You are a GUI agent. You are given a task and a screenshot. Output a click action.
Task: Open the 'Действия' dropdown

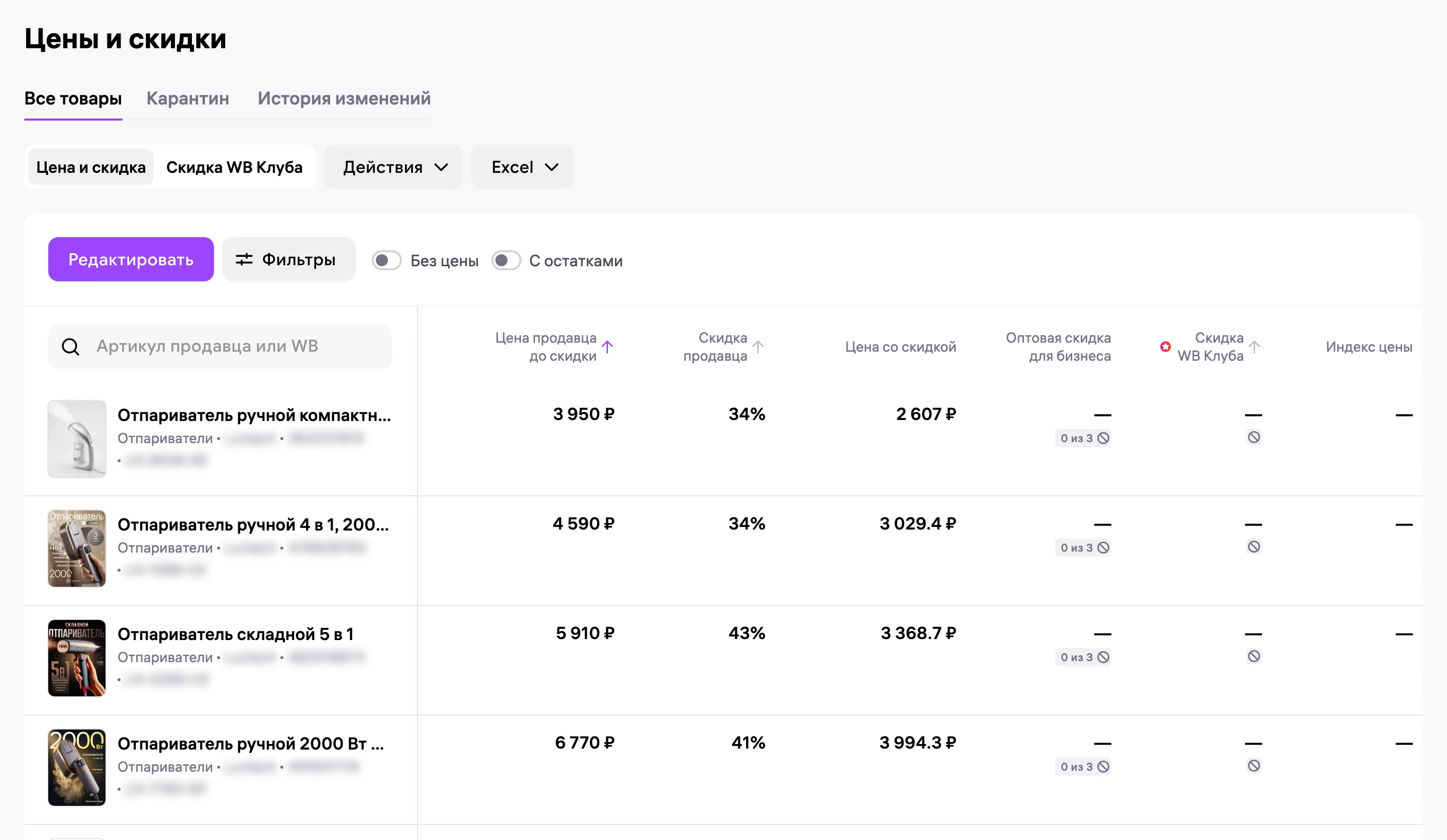click(x=393, y=167)
